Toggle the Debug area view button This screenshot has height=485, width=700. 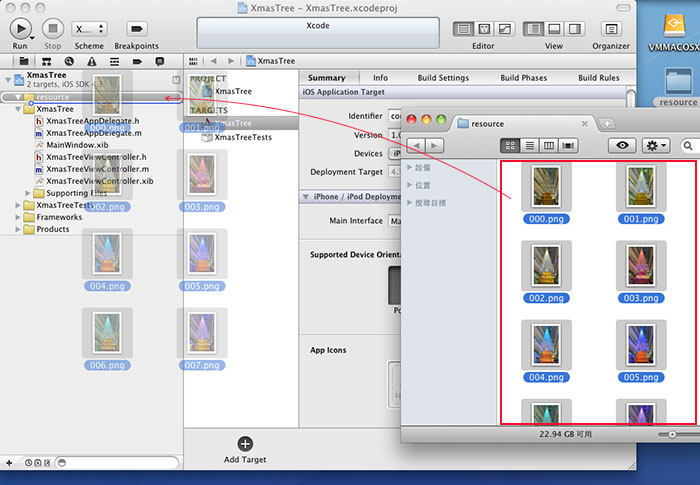point(554,29)
